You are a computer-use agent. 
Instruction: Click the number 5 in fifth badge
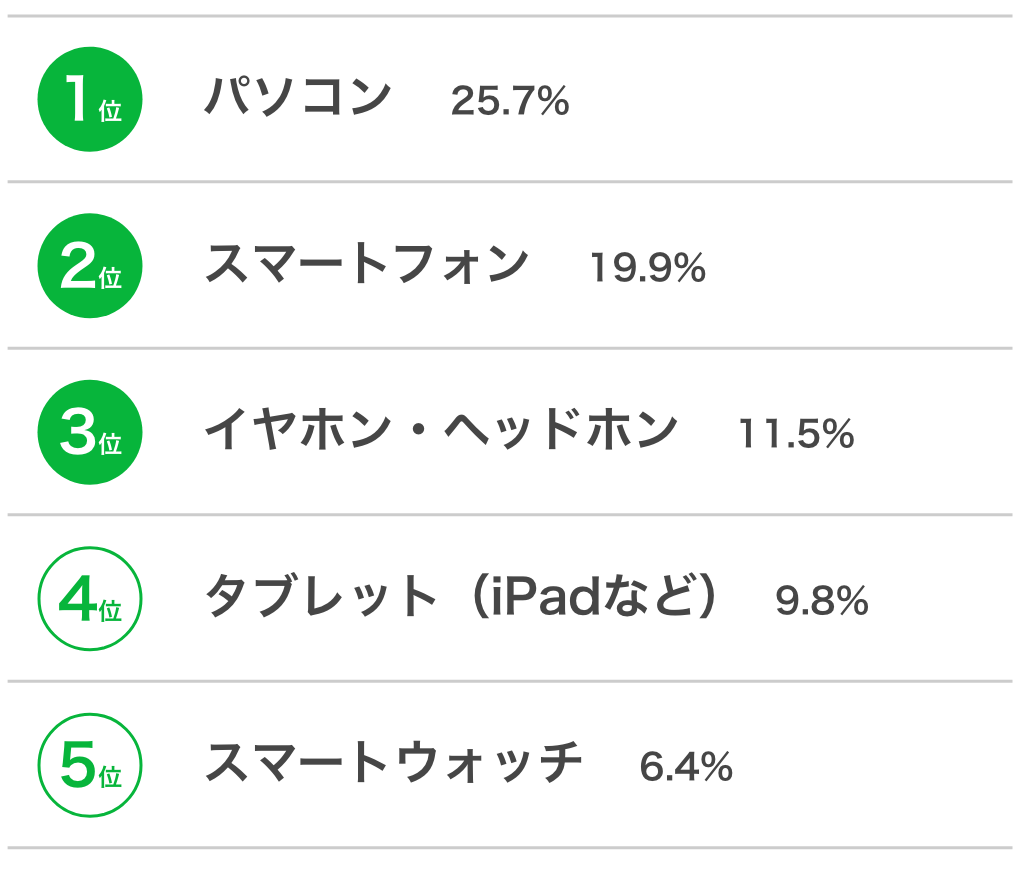(78, 764)
